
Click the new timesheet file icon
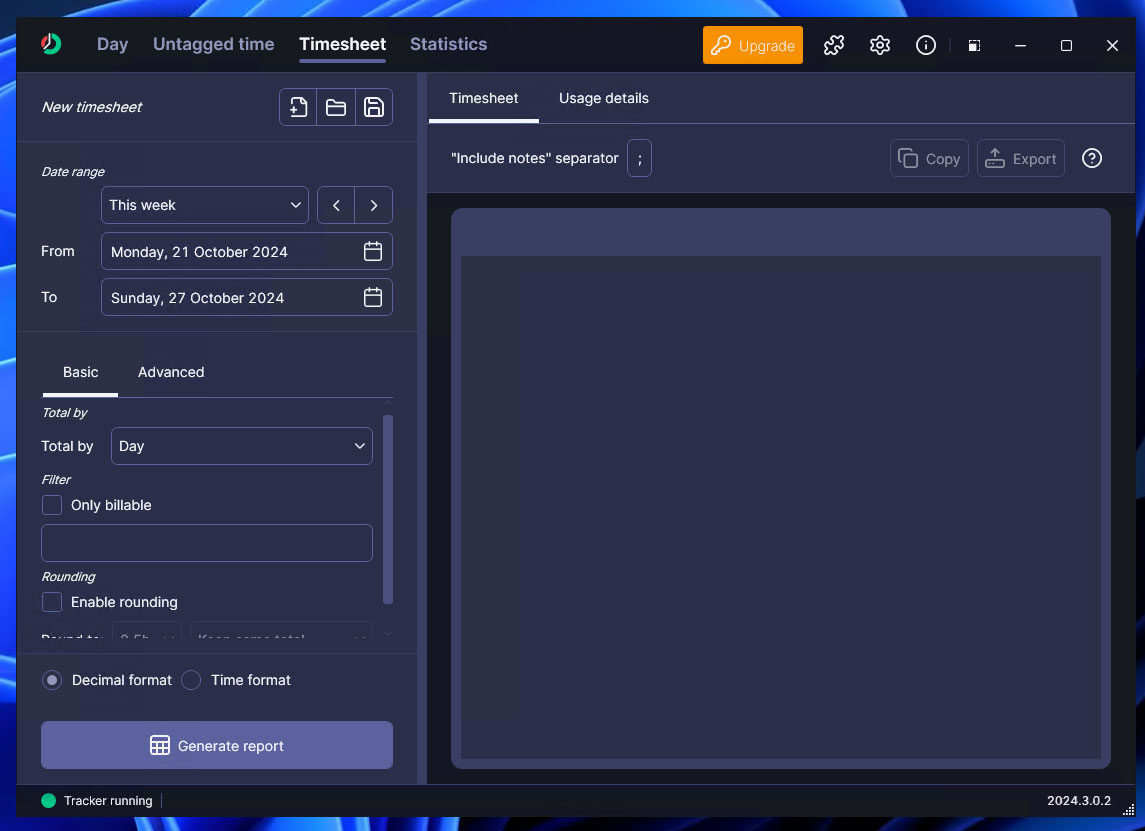298,107
